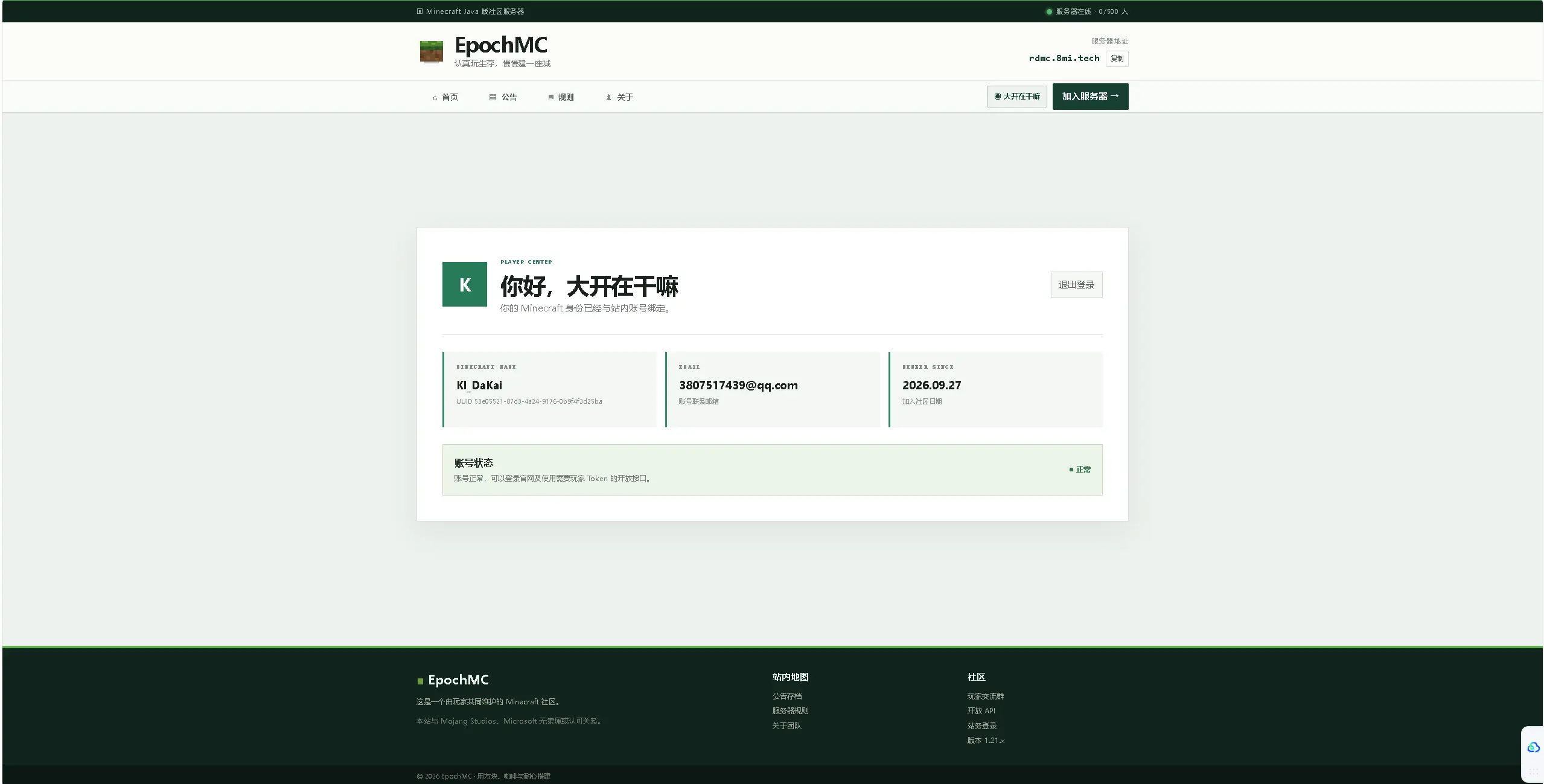Image resolution: width=1544 pixels, height=784 pixels.
Task: Log out with 退出登录 button
Action: (x=1076, y=284)
